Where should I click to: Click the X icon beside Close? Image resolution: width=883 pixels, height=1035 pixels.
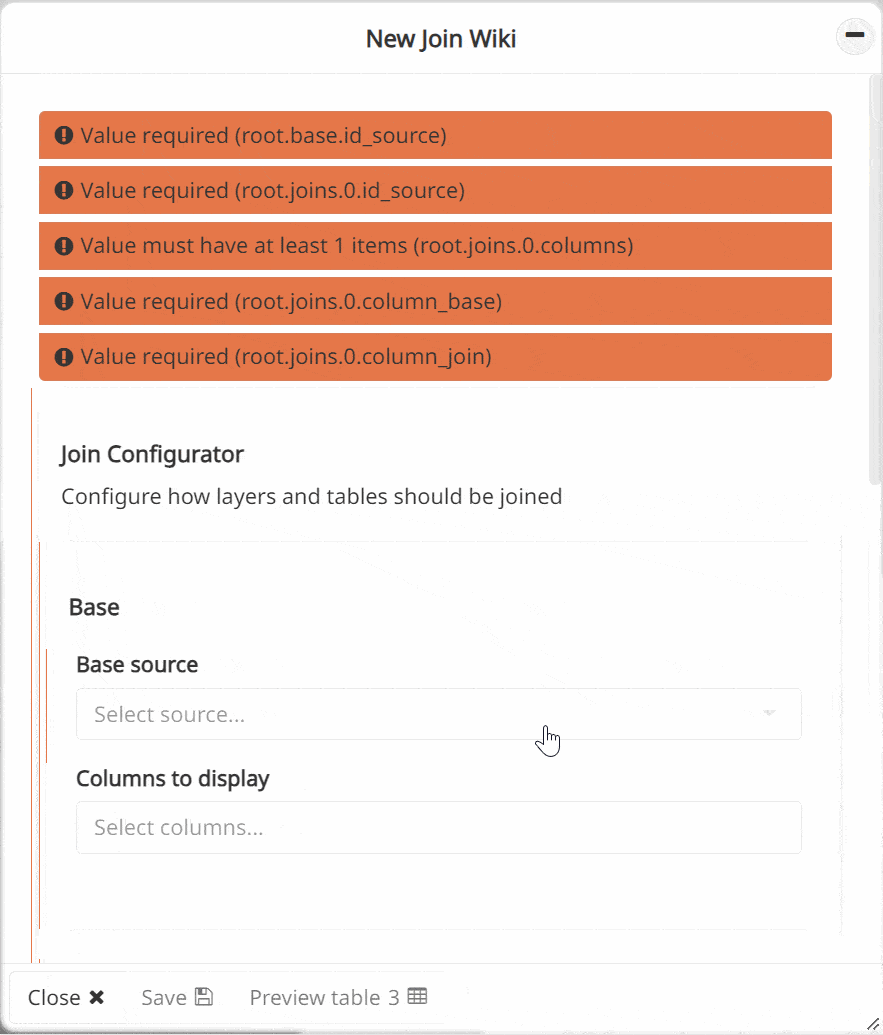click(96, 997)
